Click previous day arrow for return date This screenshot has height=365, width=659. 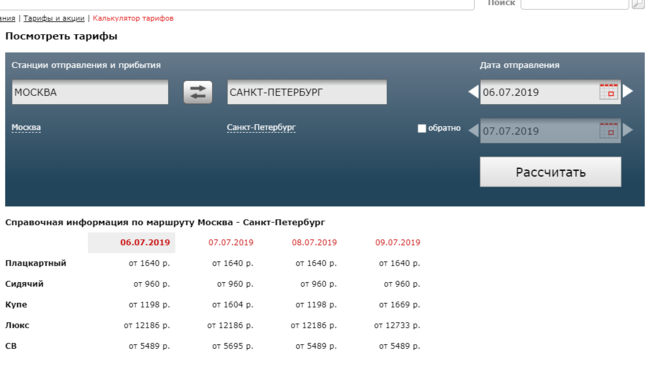[473, 130]
